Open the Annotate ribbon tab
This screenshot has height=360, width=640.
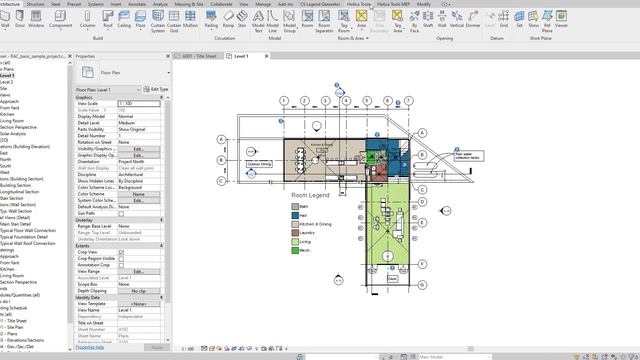(x=137, y=4)
